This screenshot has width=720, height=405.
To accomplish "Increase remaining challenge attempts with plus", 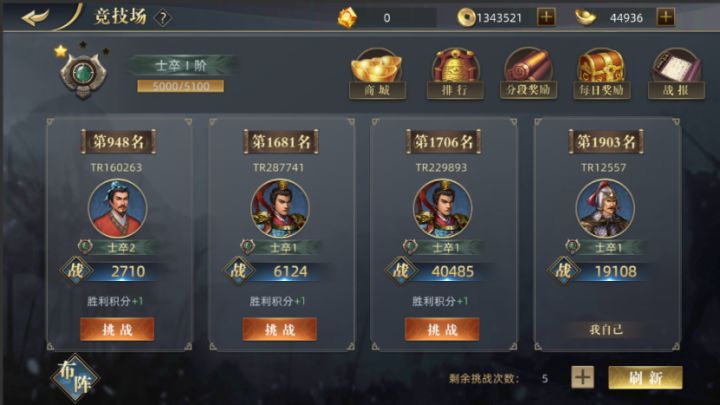I will tap(582, 377).
